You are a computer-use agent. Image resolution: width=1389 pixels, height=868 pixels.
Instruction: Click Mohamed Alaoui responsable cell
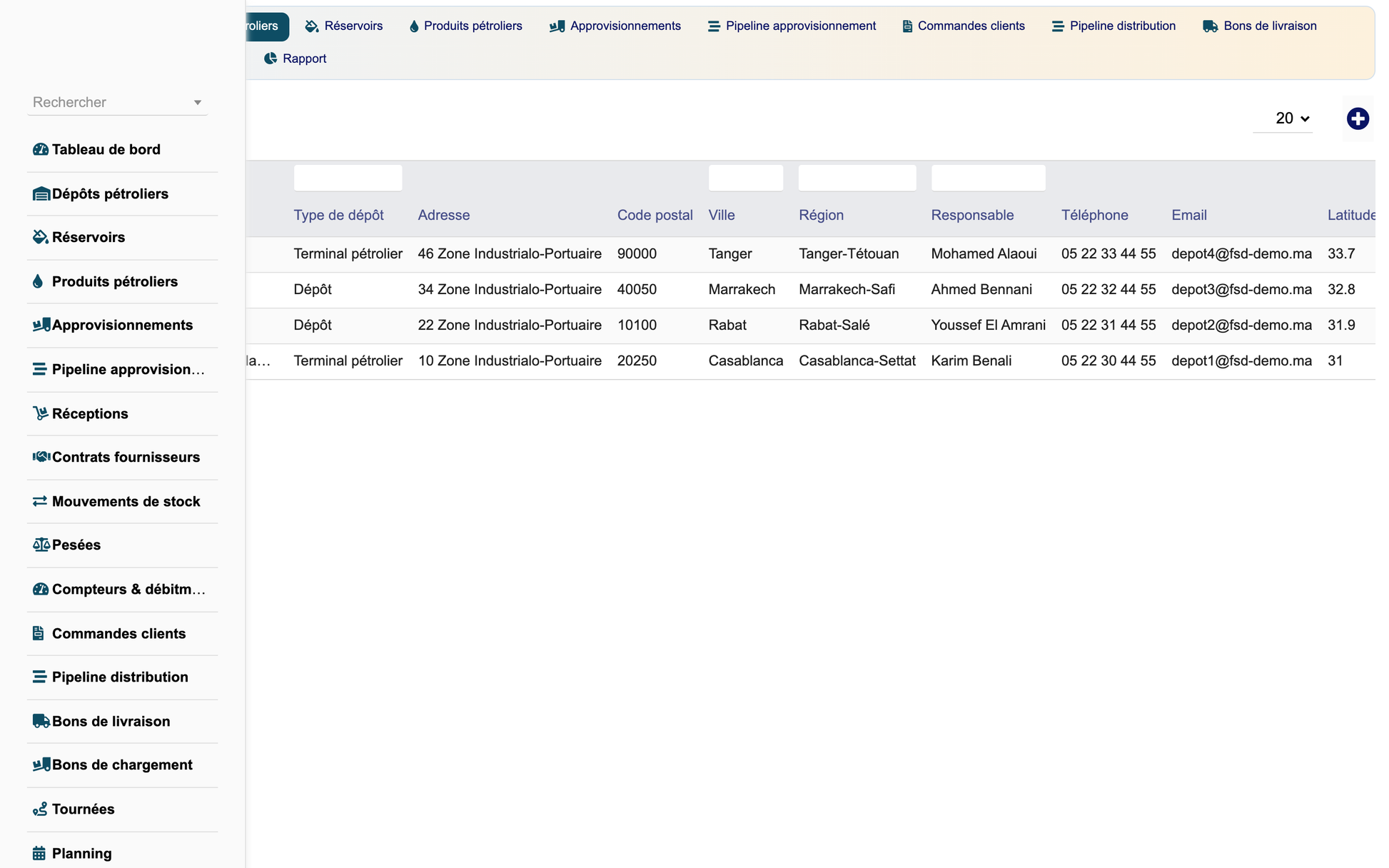pos(984,254)
